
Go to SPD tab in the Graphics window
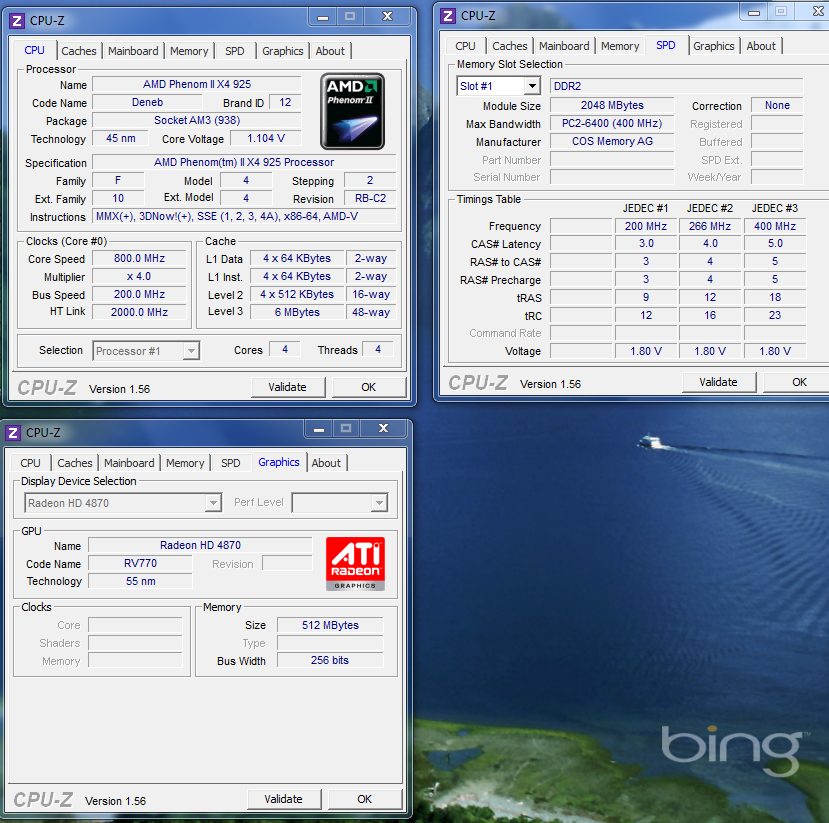point(231,463)
